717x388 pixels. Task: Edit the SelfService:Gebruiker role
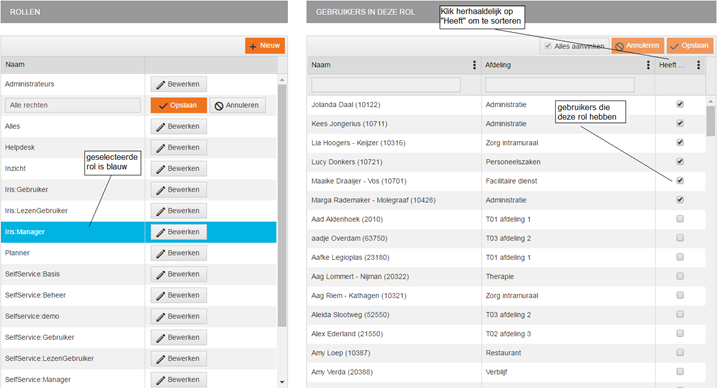179,337
